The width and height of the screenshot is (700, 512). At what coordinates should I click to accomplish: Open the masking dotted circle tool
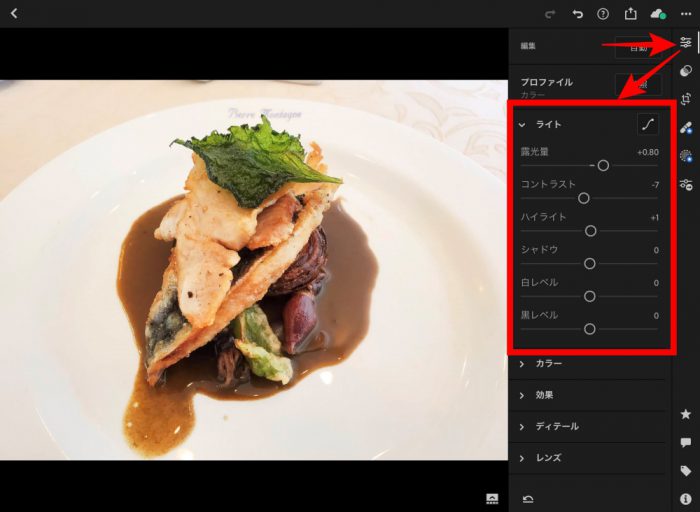pyautogui.click(x=686, y=156)
